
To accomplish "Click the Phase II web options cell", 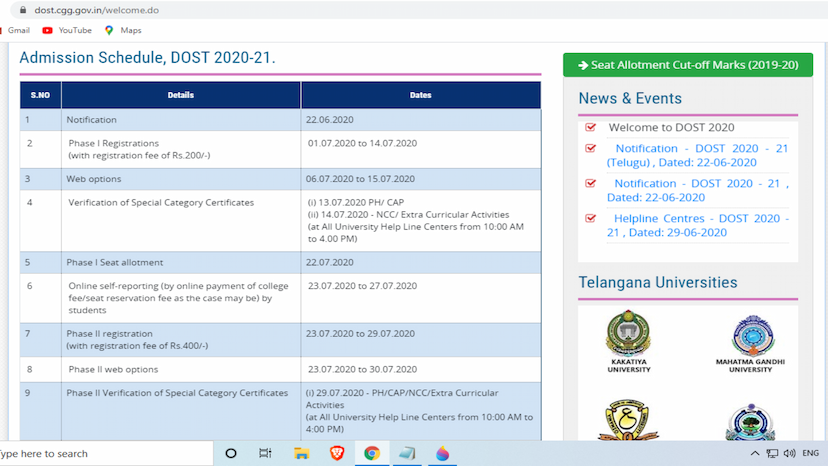I will pos(181,369).
